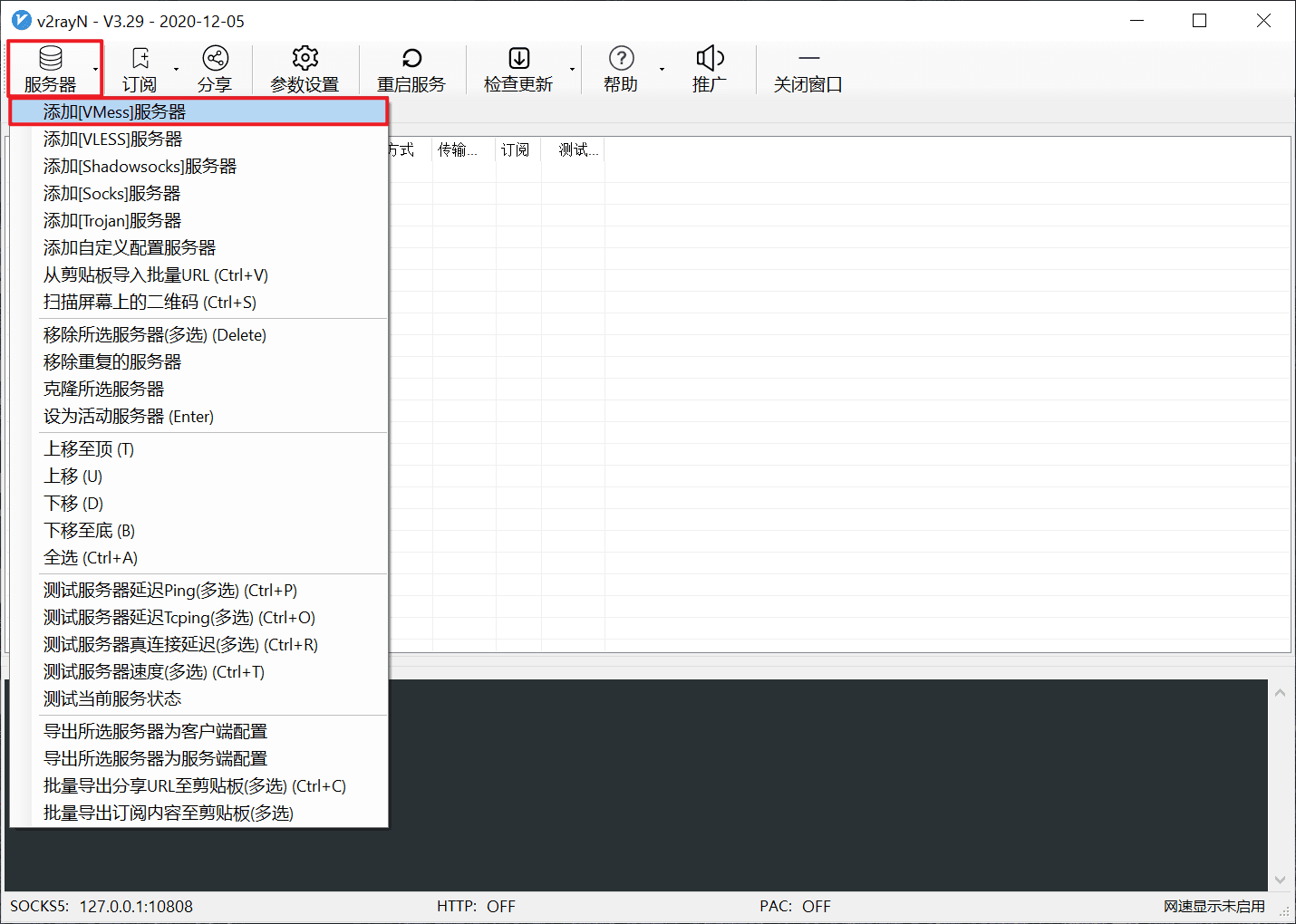Click the 重启服务 restart service icon
The width and height of the screenshot is (1296, 924).
[411, 59]
